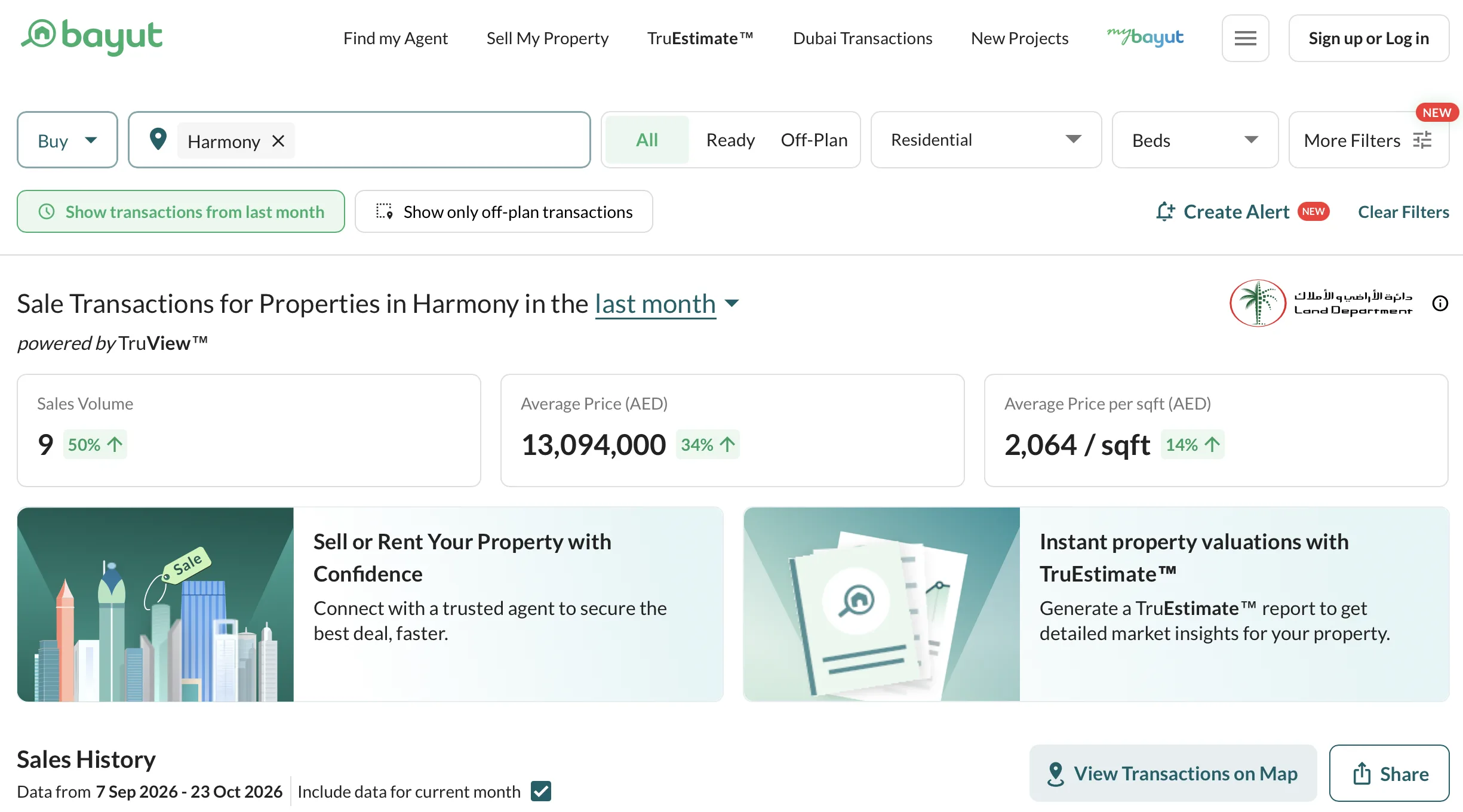Click Sign up or Log in button
This screenshot has width=1463, height=812.
(1369, 38)
